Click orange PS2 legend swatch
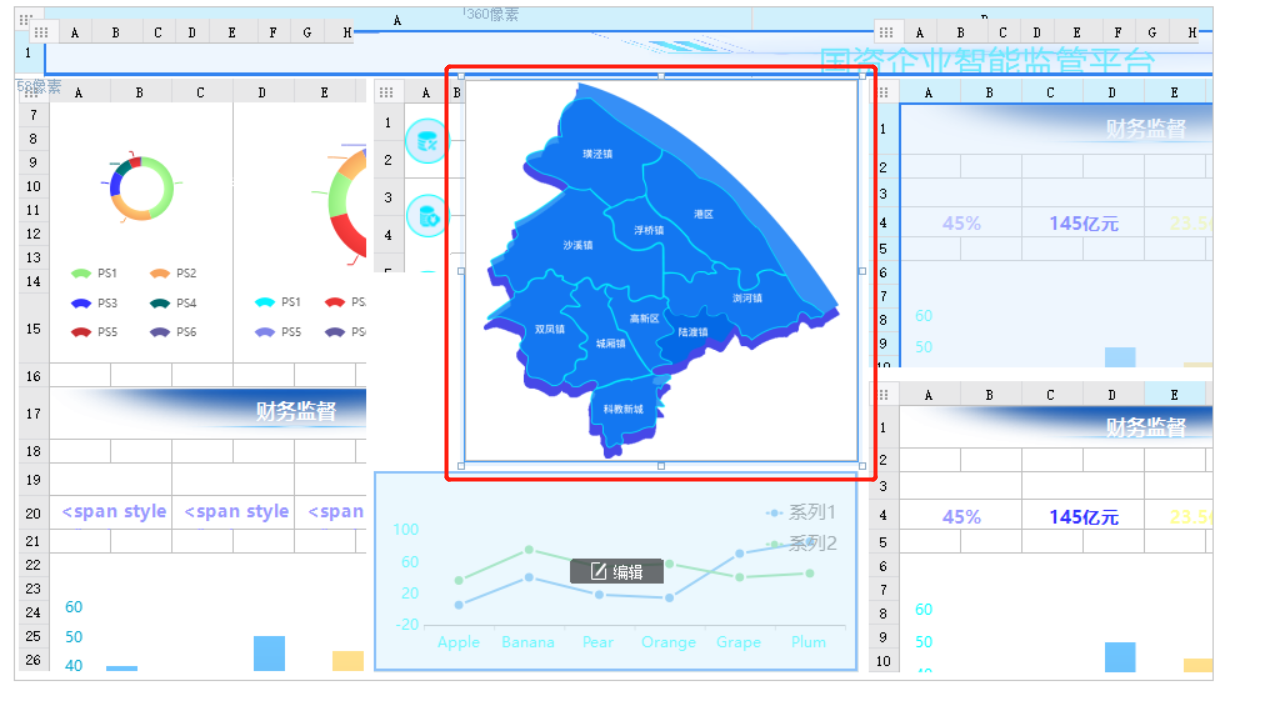The image size is (1262, 726). click(x=160, y=273)
